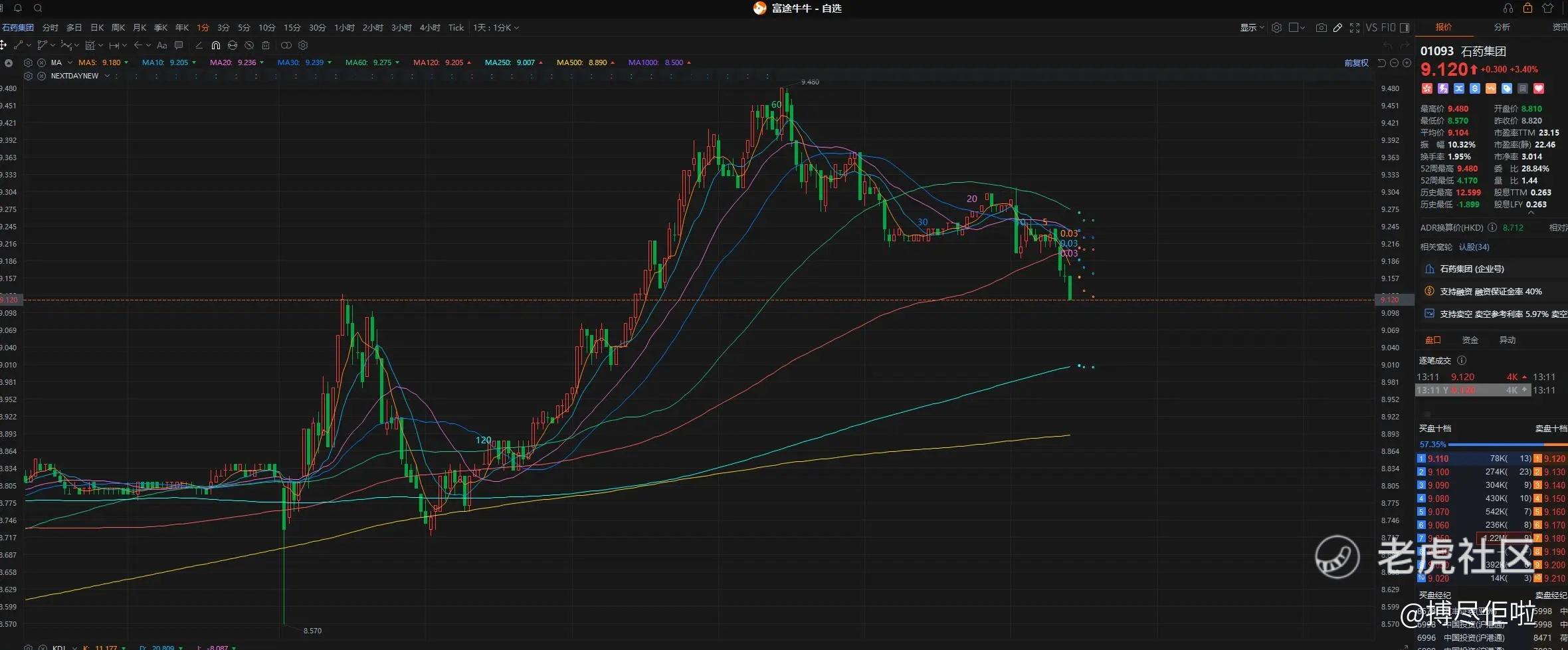Image resolution: width=1568 pixels, height=650 pixels.
Task: Open VS comparison tool
Action: [1371, 27]
